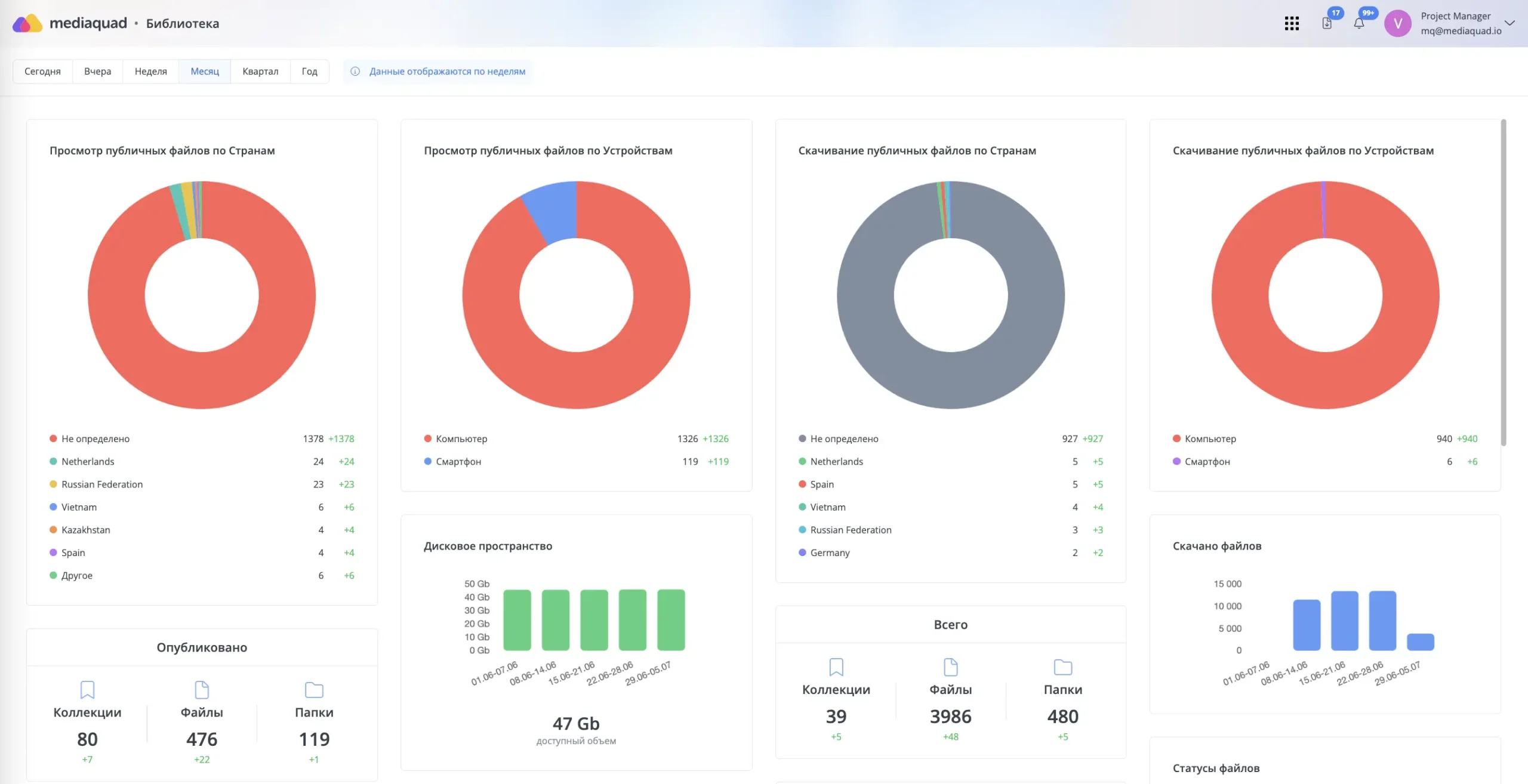The height and width of the screenshot is (784, 1528).
Task: Choose the Год period tab
Action: tap(309, 71)
